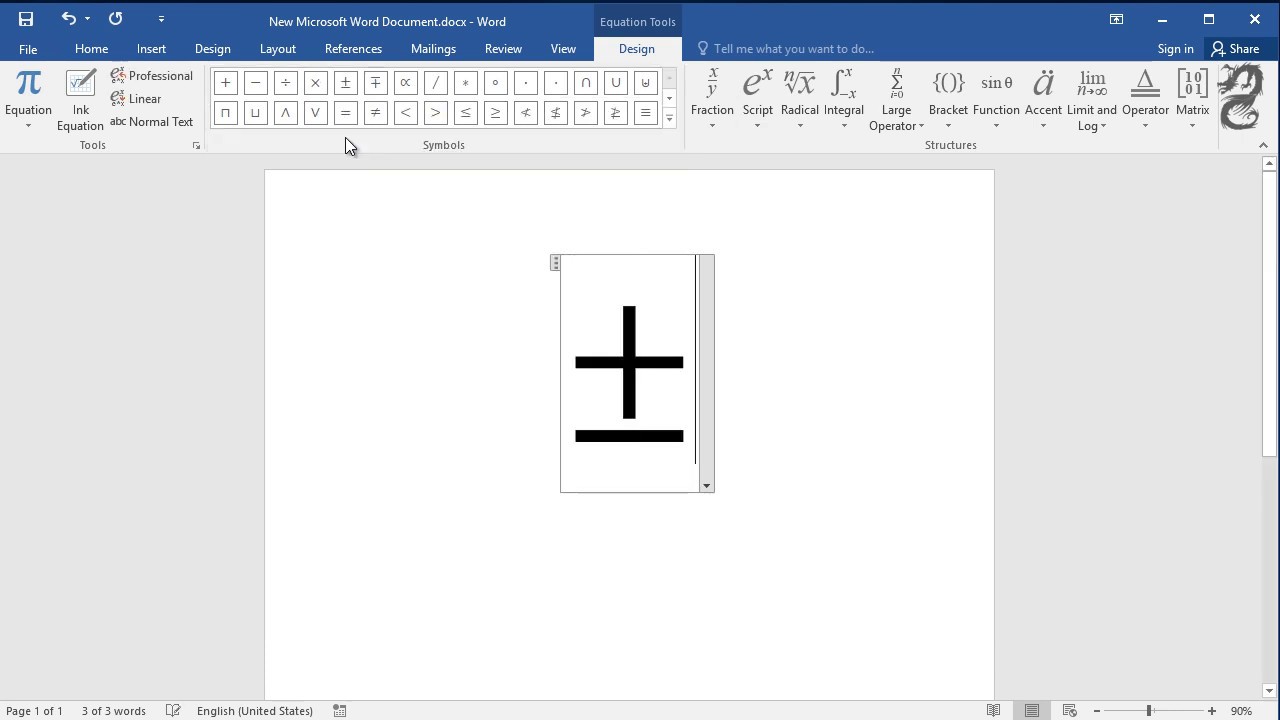This screenshot has width=1280, height=720.
Task: Insert the asterisk operator symbol
Action: point(466,83)
